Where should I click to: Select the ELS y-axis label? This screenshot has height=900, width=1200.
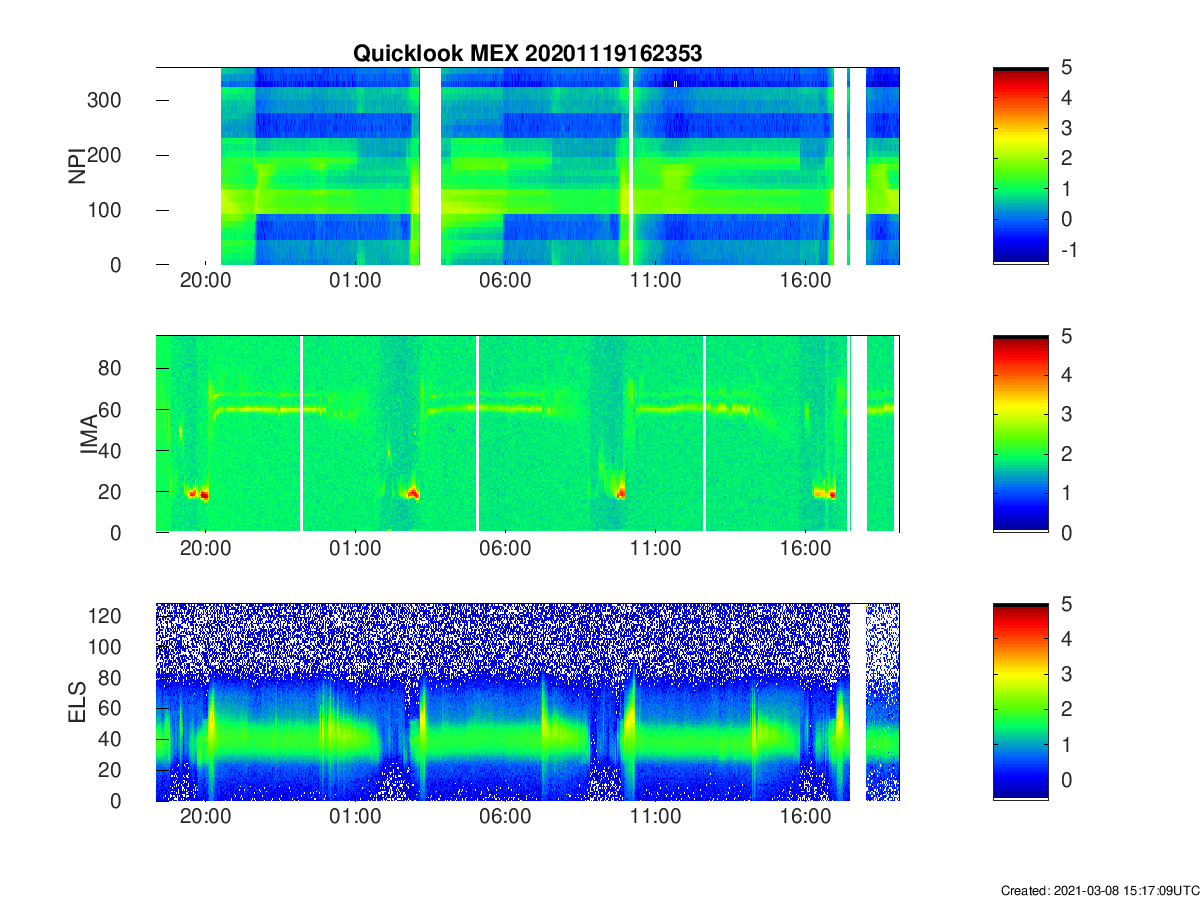[76, 703]
